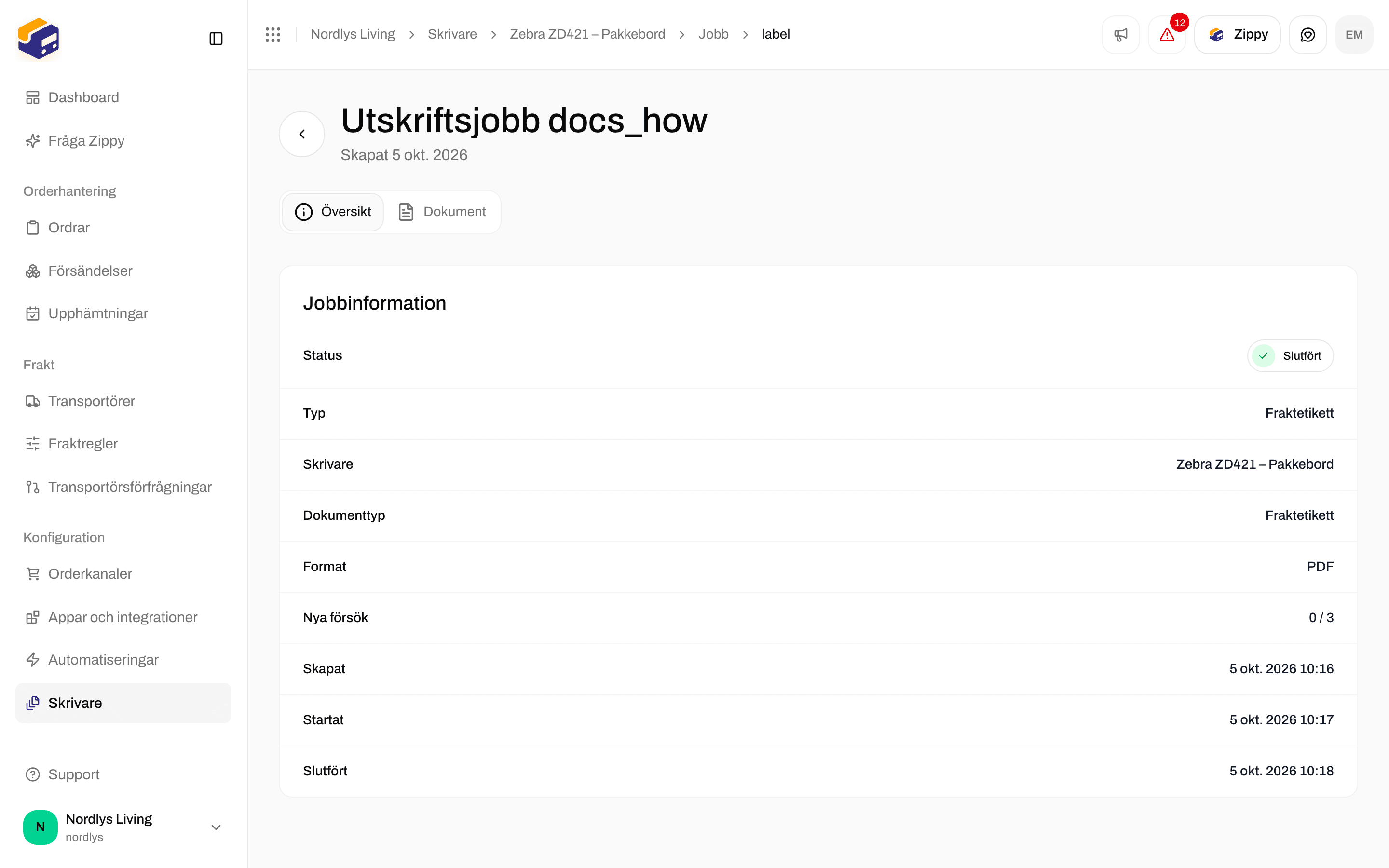Open Upphämtningar in sidebar
This screenshot has height=868, width=1389.
tap(123, 313)
